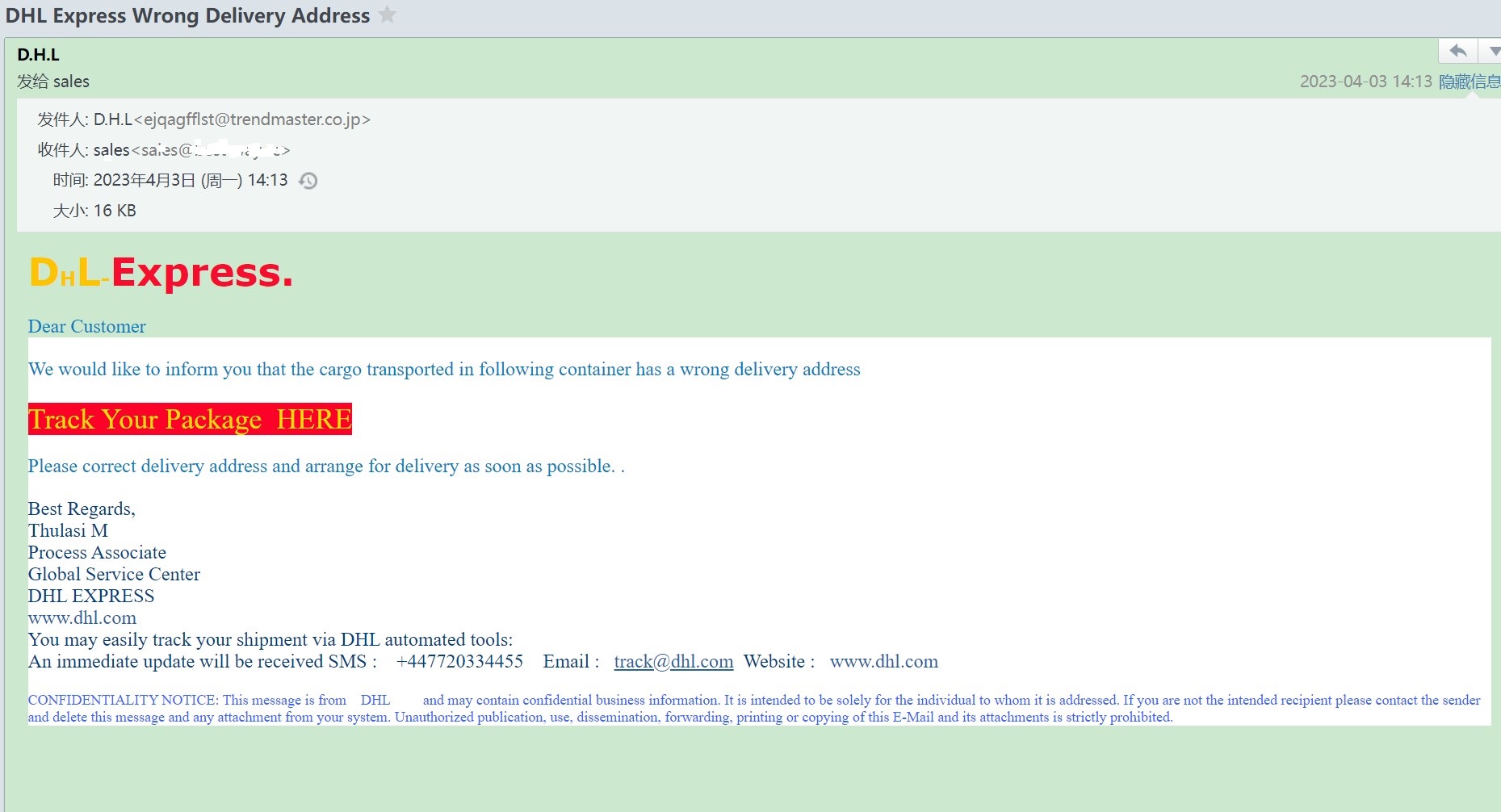The width and height of the screenshot is (1501, 812).
Task: Click the Process Associate line
Action: [97, 553]
